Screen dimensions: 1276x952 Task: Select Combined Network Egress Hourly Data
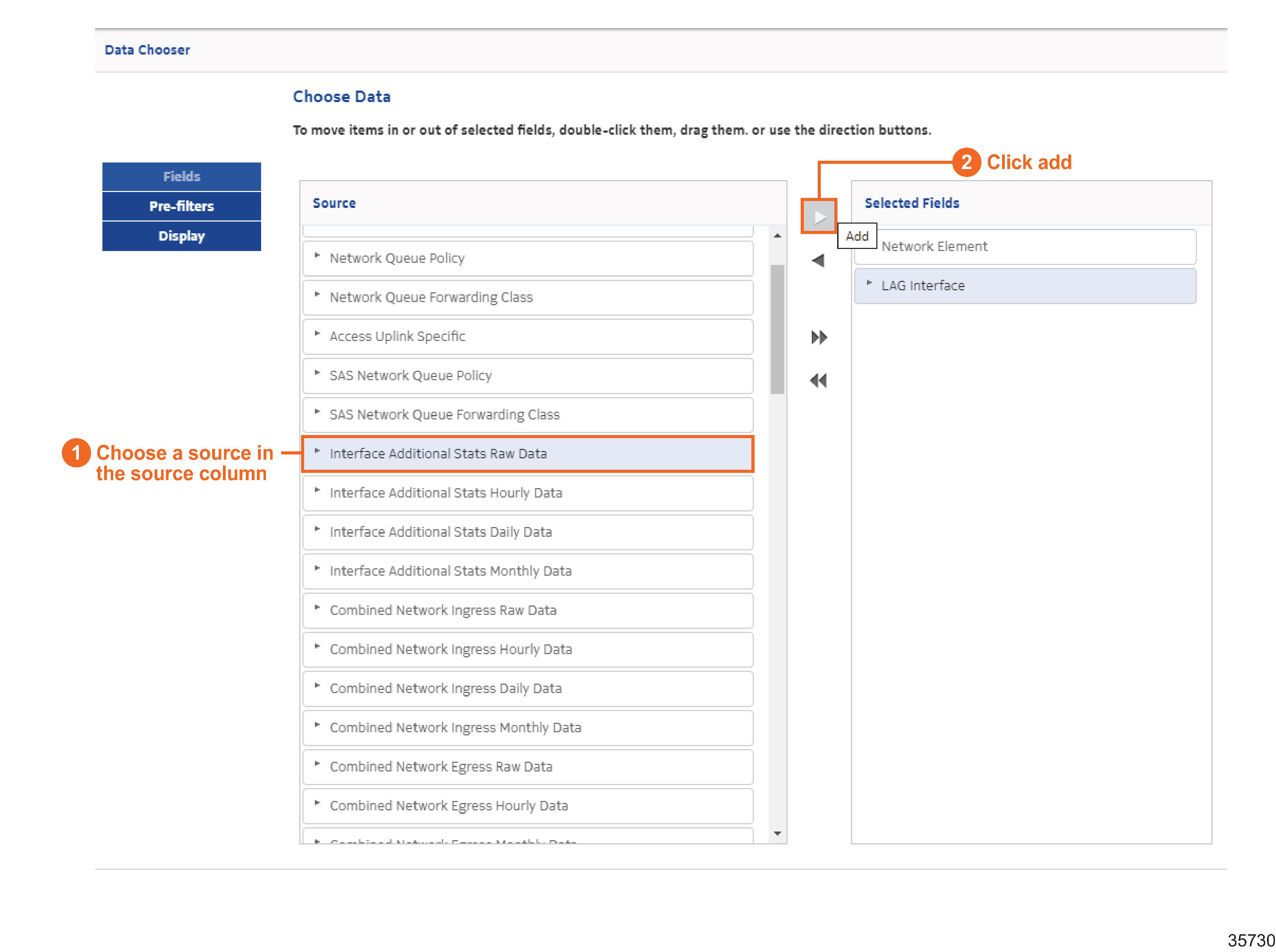pos(448,805)
